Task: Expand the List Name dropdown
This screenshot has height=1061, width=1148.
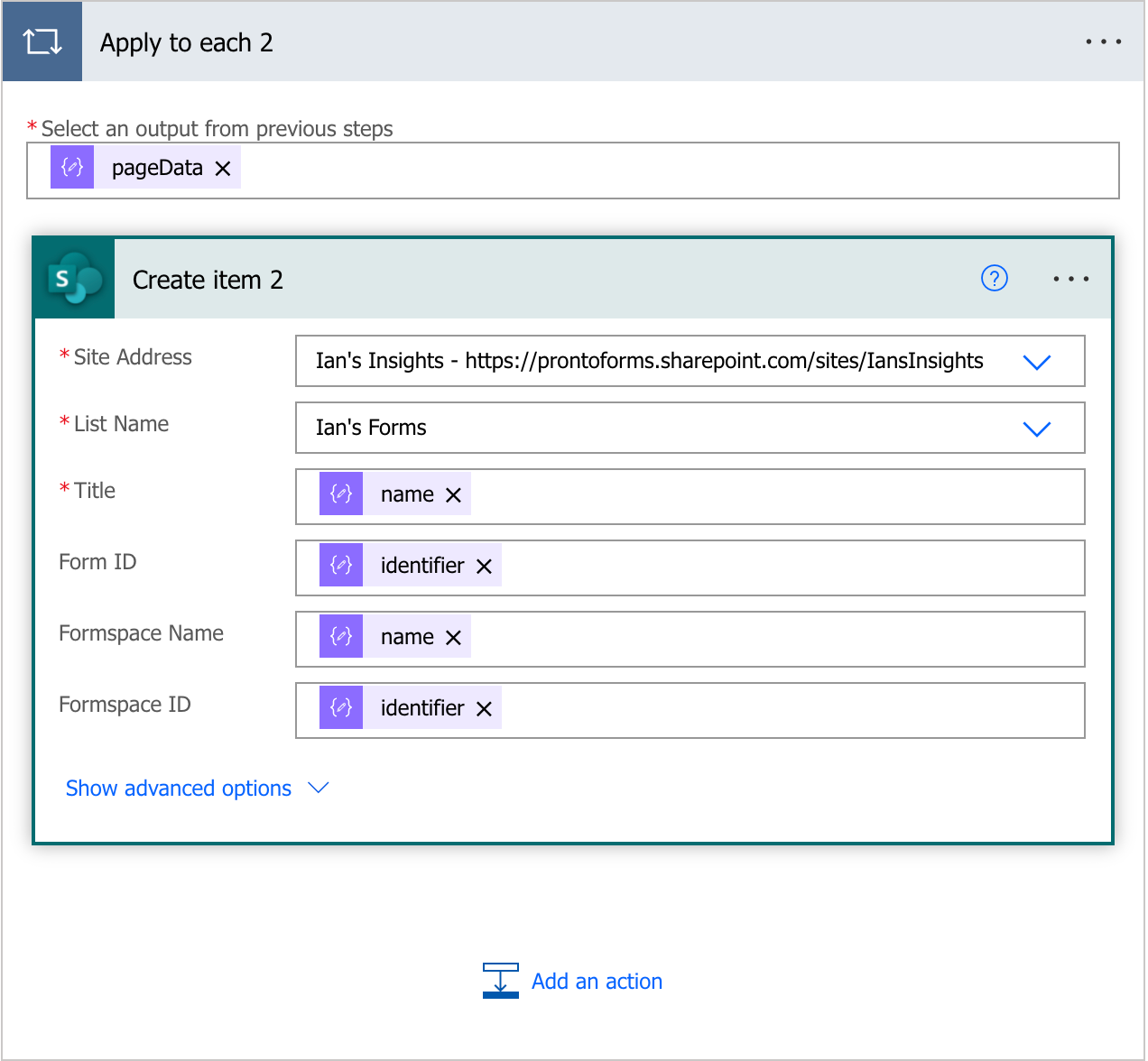Action: tap(1036, 429)
